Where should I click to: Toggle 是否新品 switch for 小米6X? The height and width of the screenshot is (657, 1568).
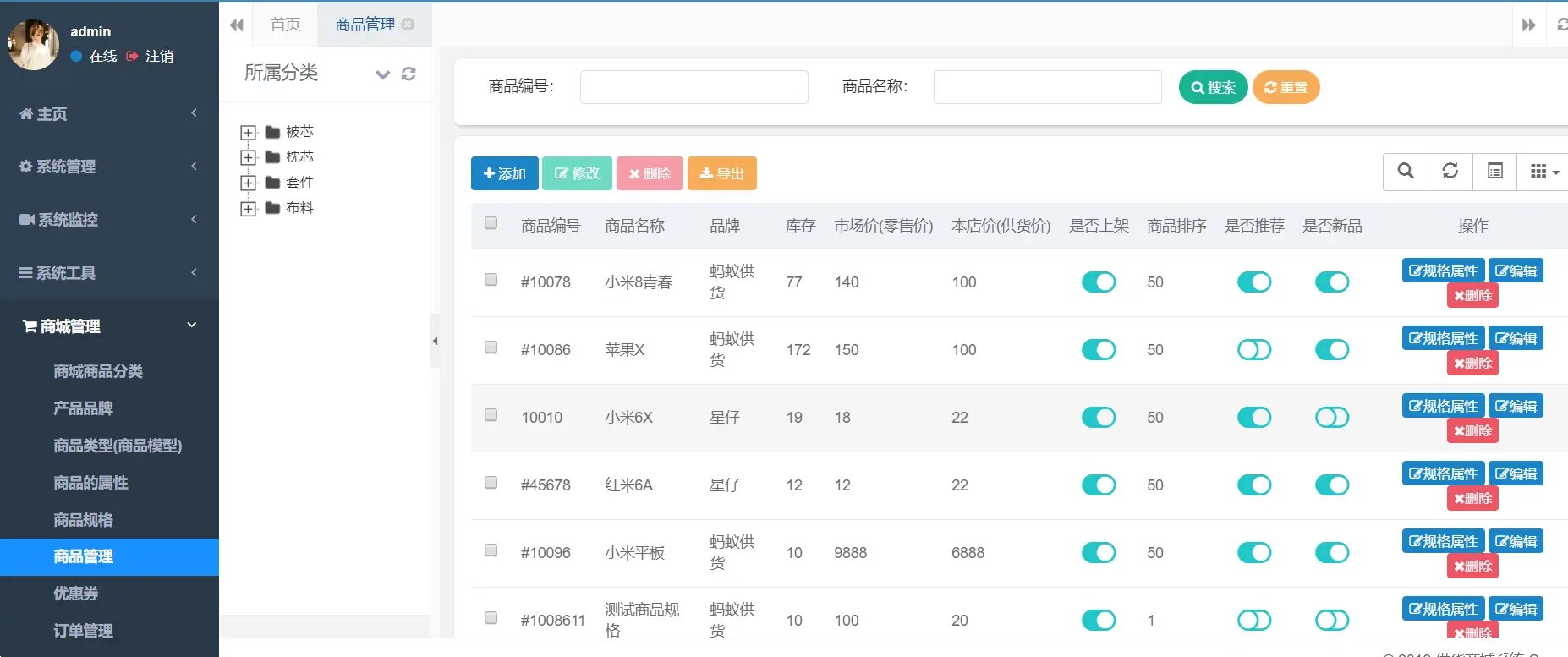[1332, 418]
